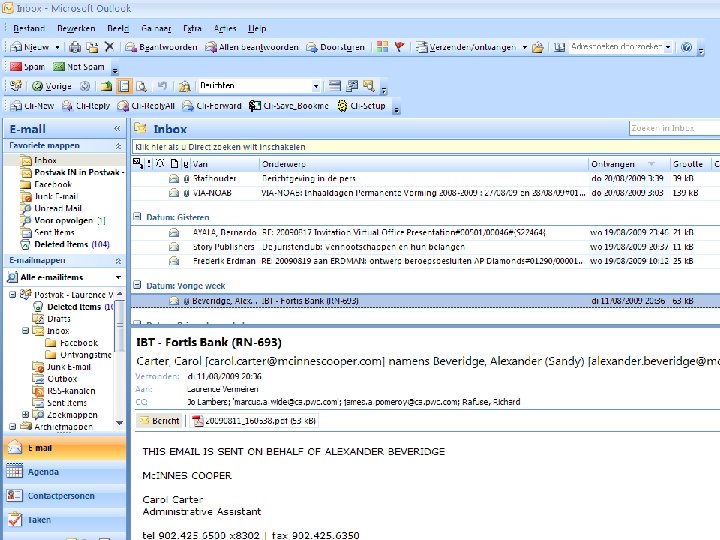Screen dimensions: 720x540
Task: Open VIA-NOAB message row
Action: [426, 193]
